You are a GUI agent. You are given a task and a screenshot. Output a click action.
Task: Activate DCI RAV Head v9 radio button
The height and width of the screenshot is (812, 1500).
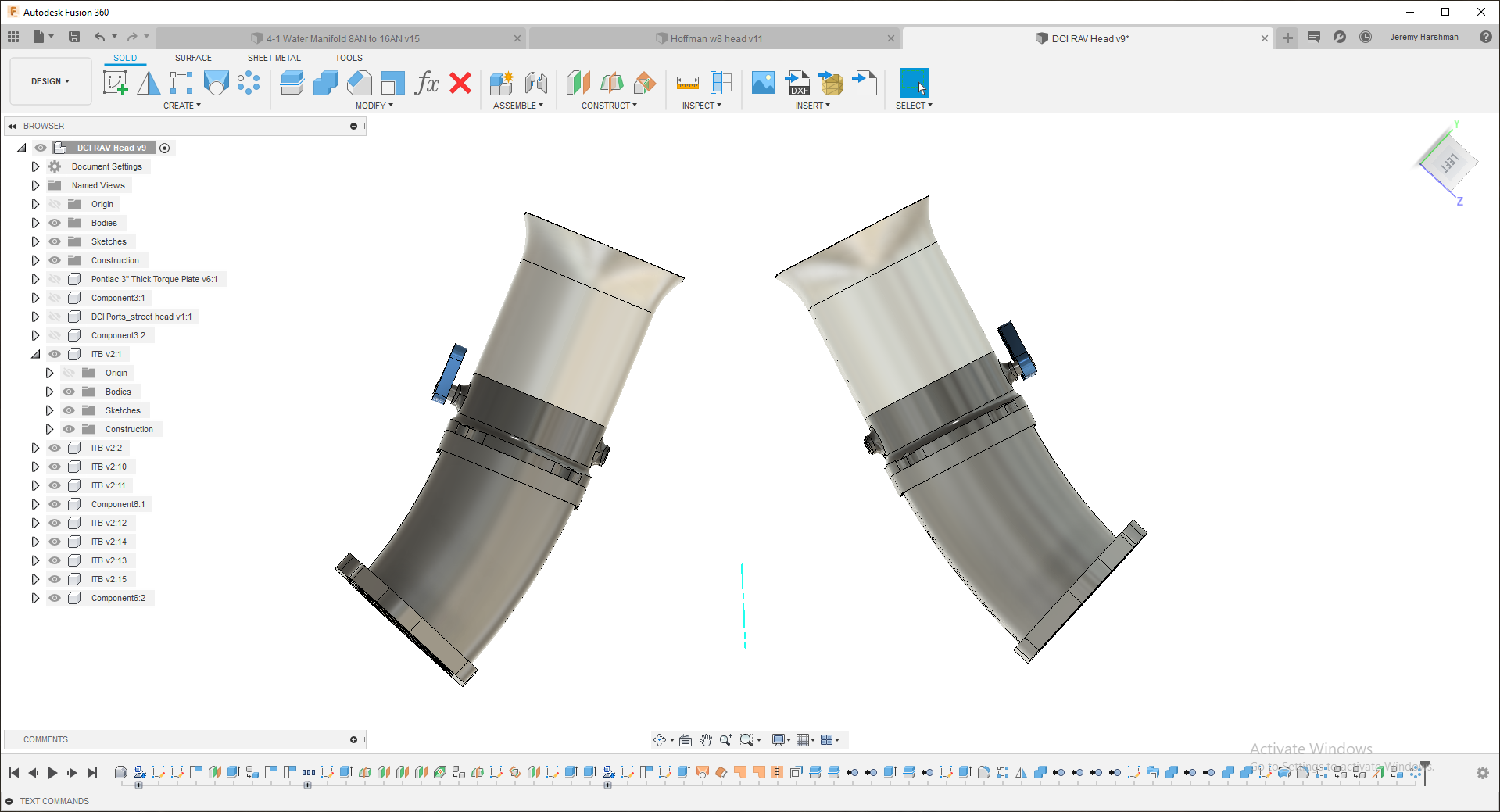164,148
